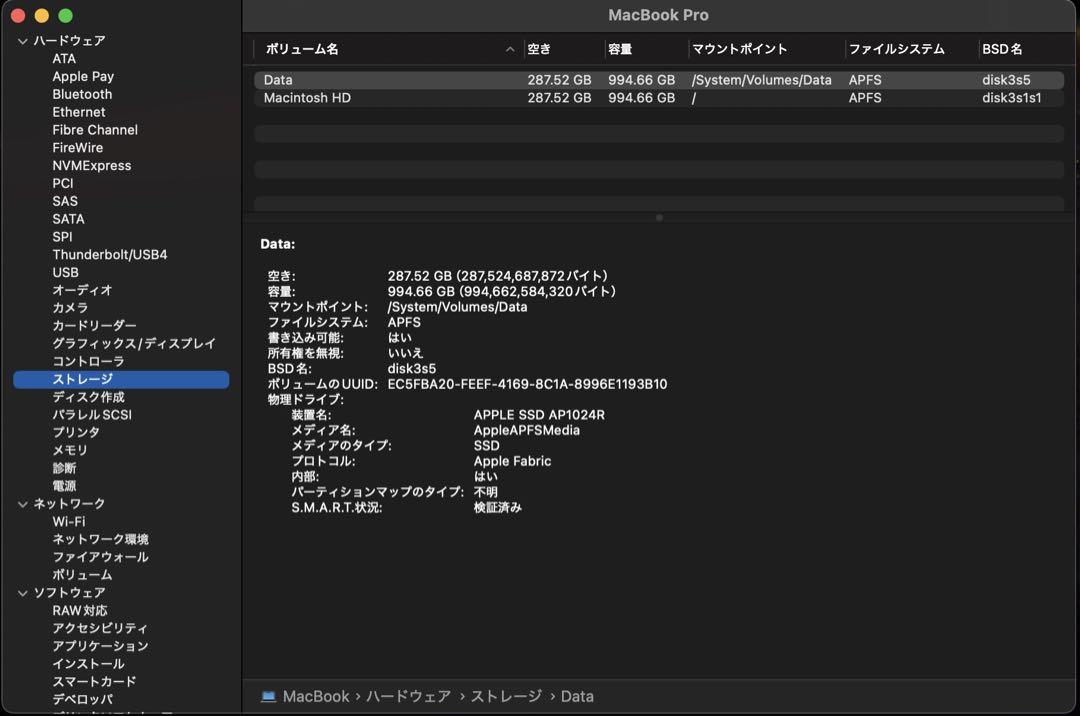Click ハードウェア in the path bar
This screenshot has height=716, width=1080.
408,697
